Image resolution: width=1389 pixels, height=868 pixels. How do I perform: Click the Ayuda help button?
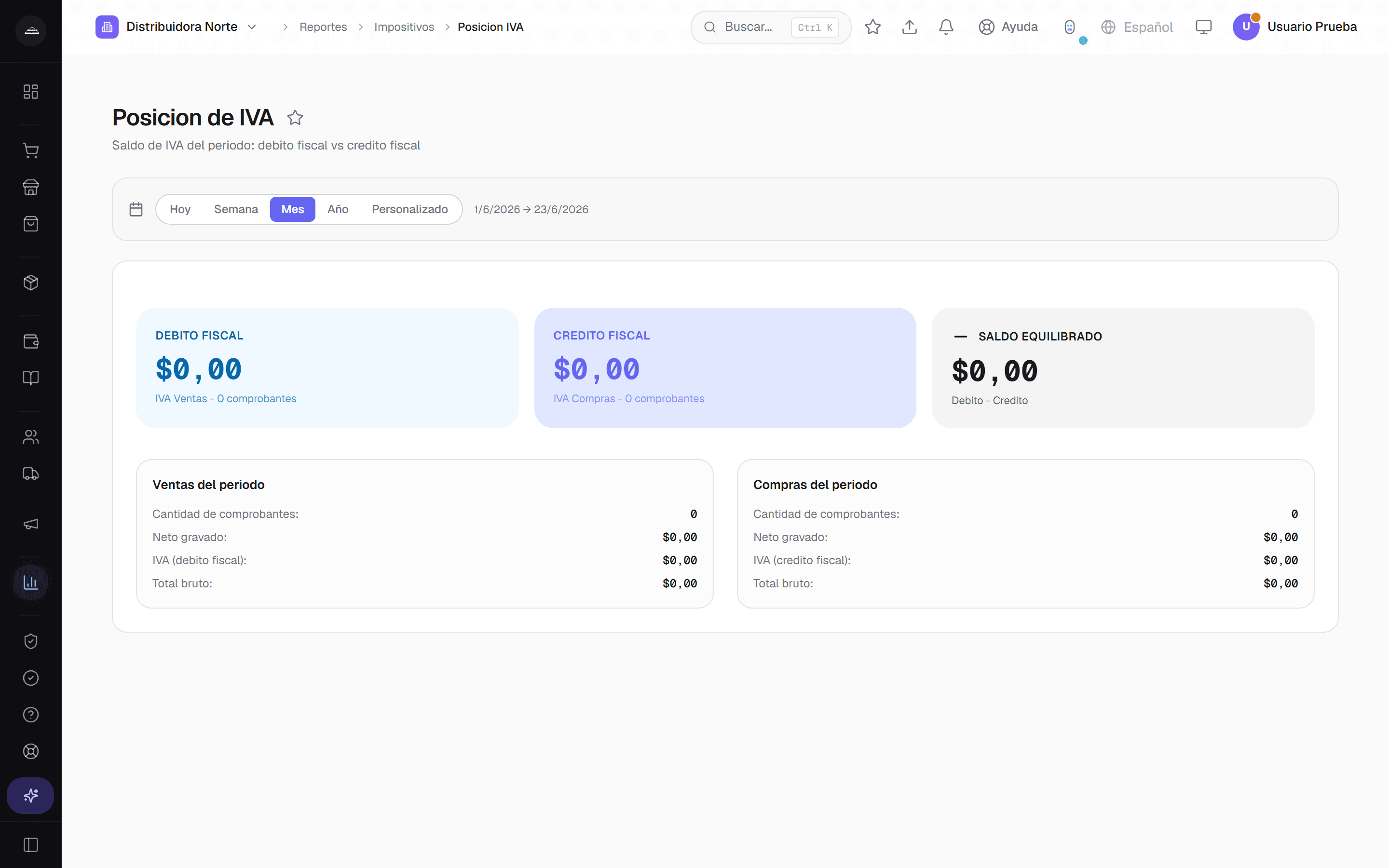point(1008,27)
